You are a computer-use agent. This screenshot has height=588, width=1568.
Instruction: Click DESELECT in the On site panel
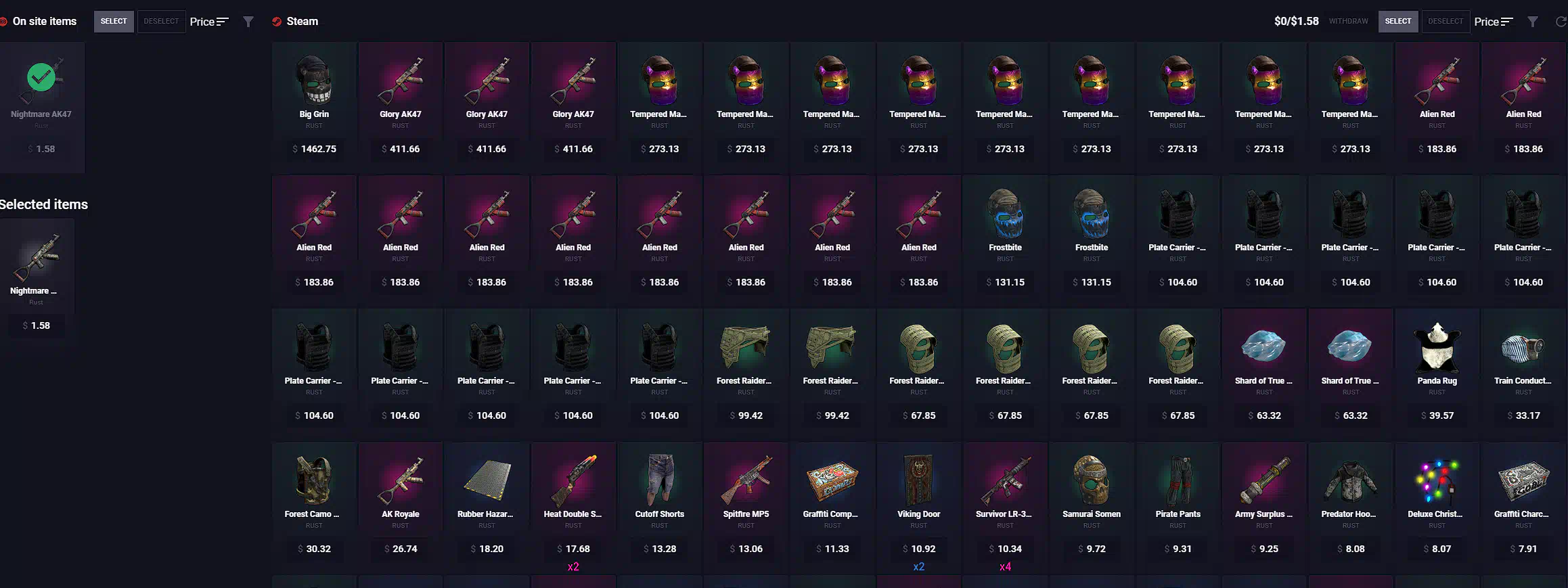161,21
